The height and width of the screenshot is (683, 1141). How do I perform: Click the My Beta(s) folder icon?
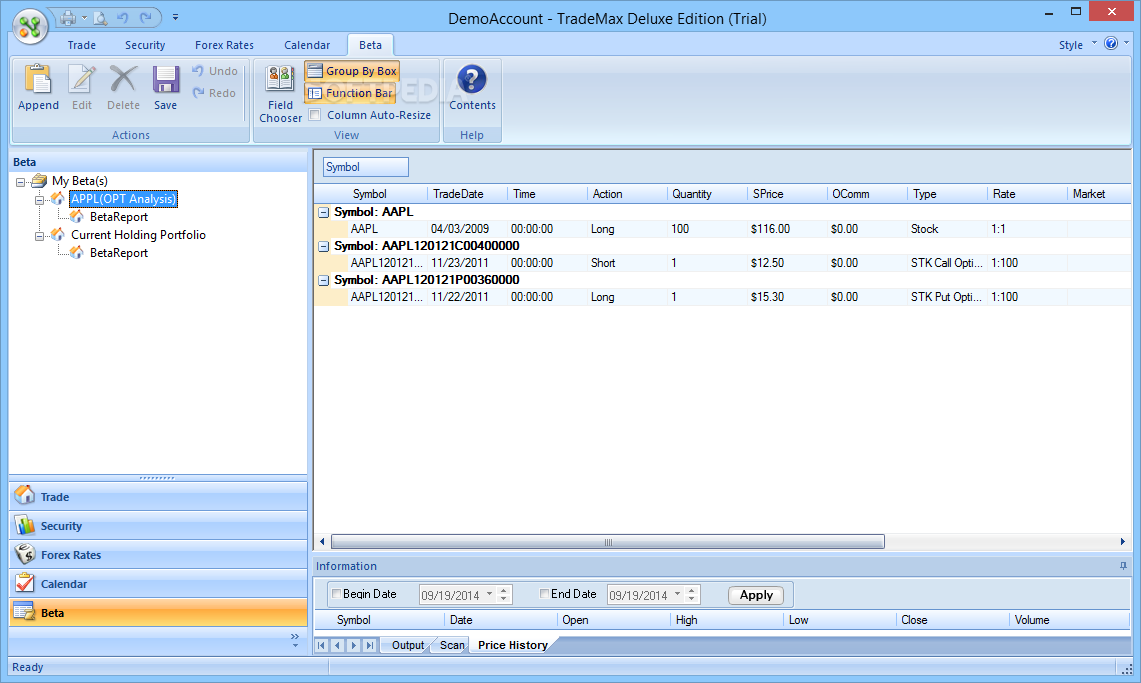click(39, 180)
